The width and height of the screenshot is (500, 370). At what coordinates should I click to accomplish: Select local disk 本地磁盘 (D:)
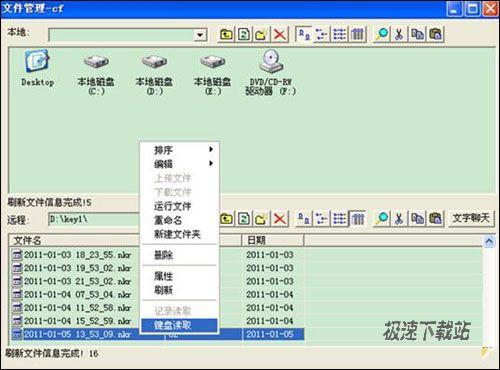pos(154,74)
